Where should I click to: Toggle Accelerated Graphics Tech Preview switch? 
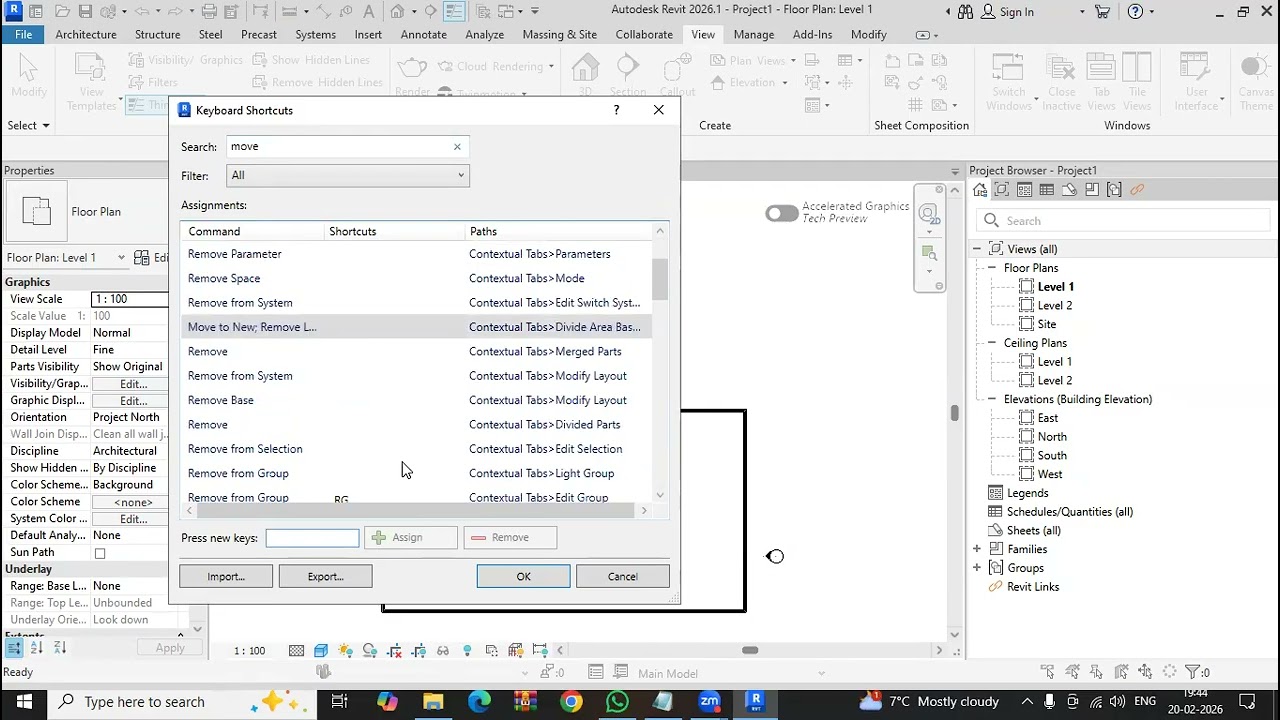(x=782, y=213)
